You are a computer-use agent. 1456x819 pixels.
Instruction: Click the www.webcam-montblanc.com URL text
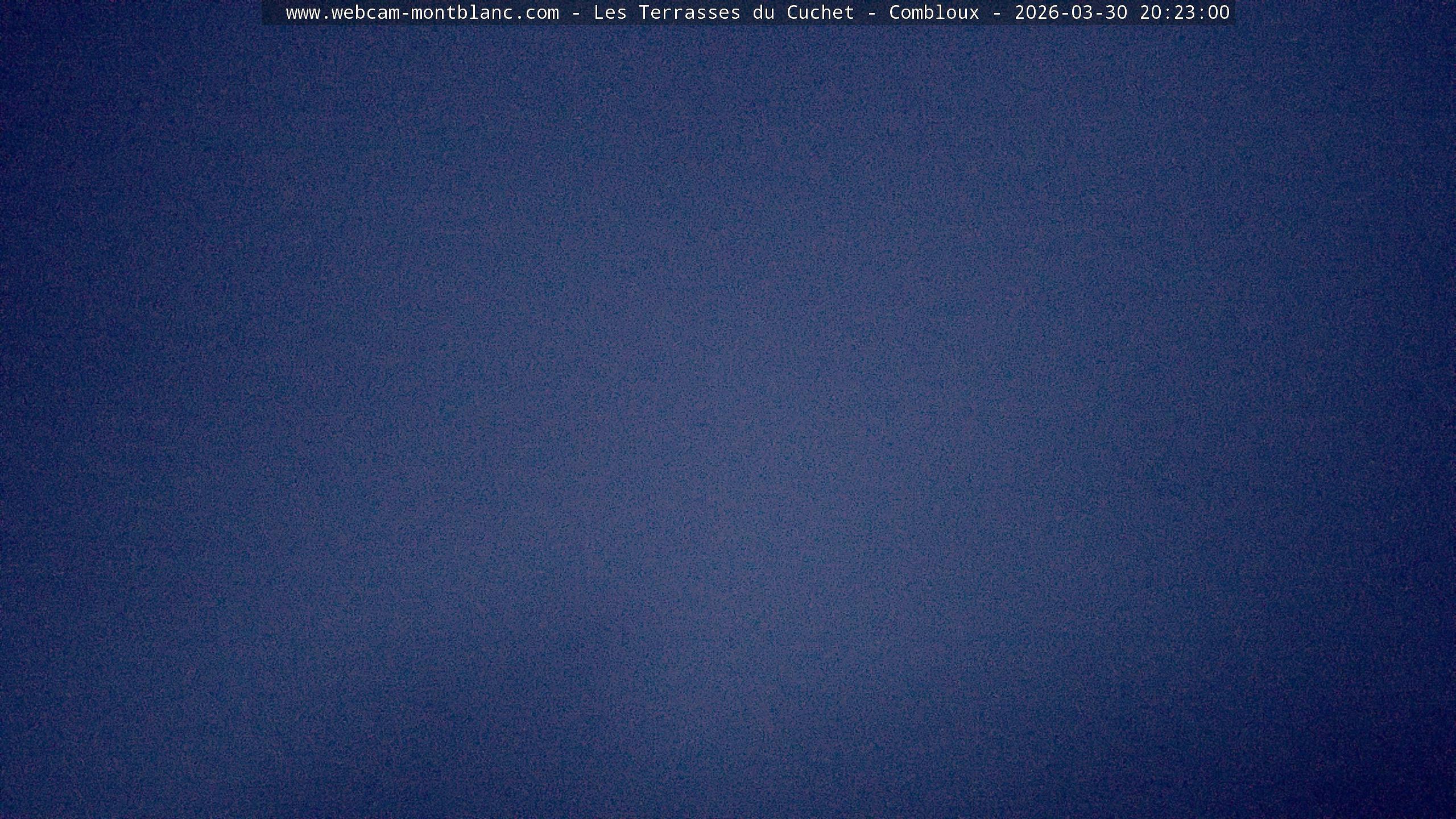click(422, 13)
